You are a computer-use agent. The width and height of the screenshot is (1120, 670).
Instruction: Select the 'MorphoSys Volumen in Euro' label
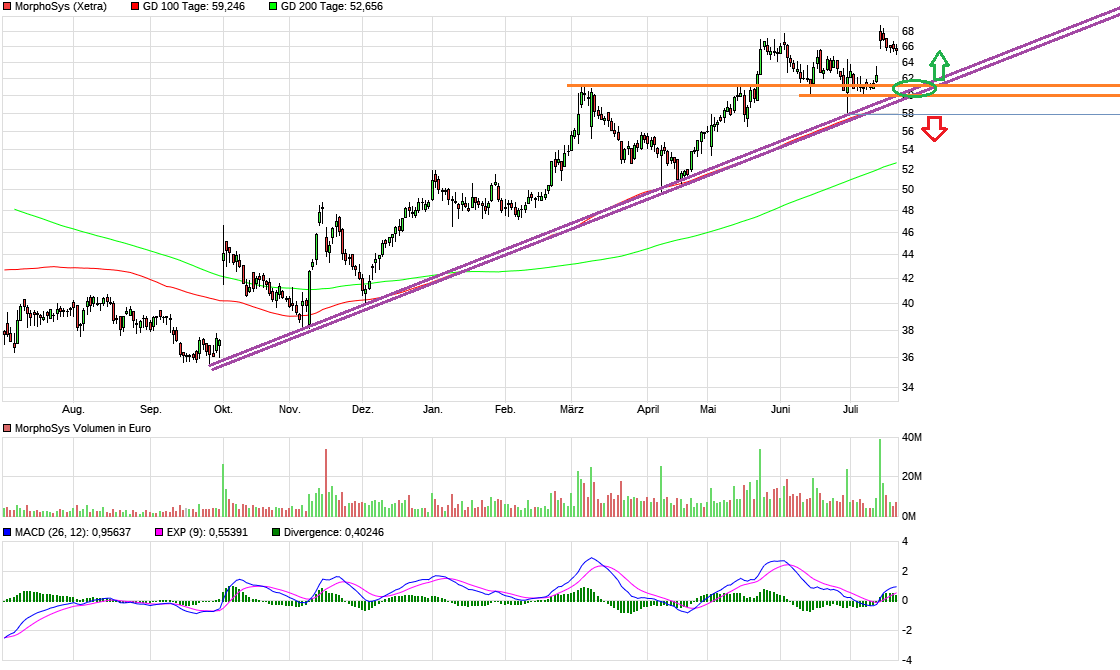click(83, 429)
